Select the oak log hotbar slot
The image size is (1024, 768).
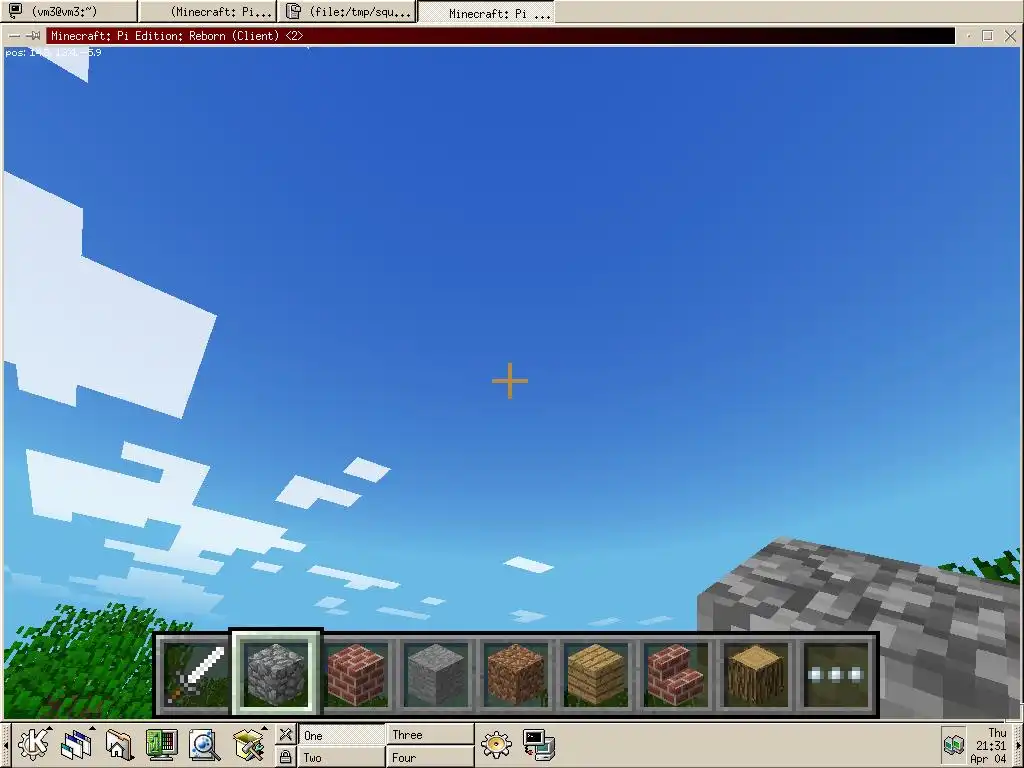point(756,674)
